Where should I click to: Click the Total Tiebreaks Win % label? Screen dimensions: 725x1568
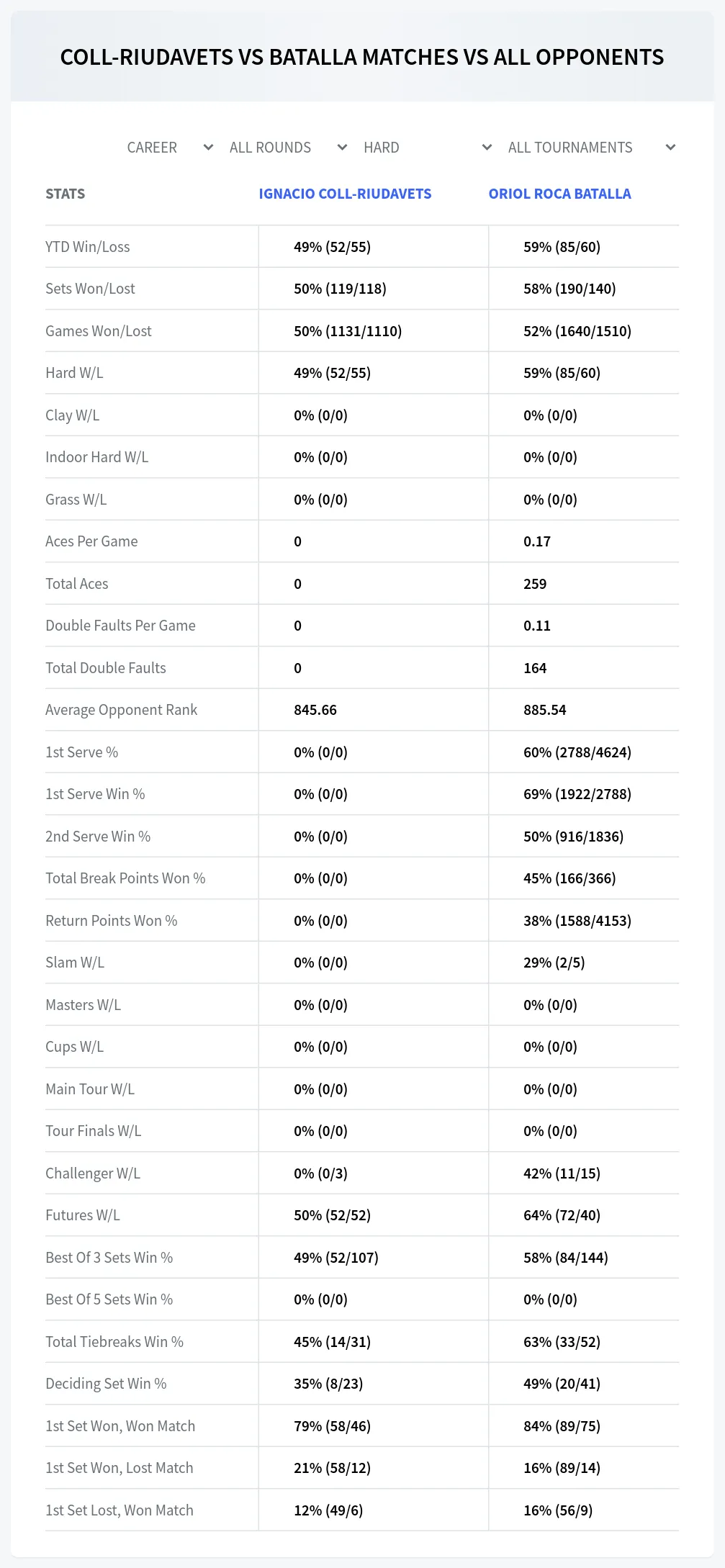tap(114, 1342)
